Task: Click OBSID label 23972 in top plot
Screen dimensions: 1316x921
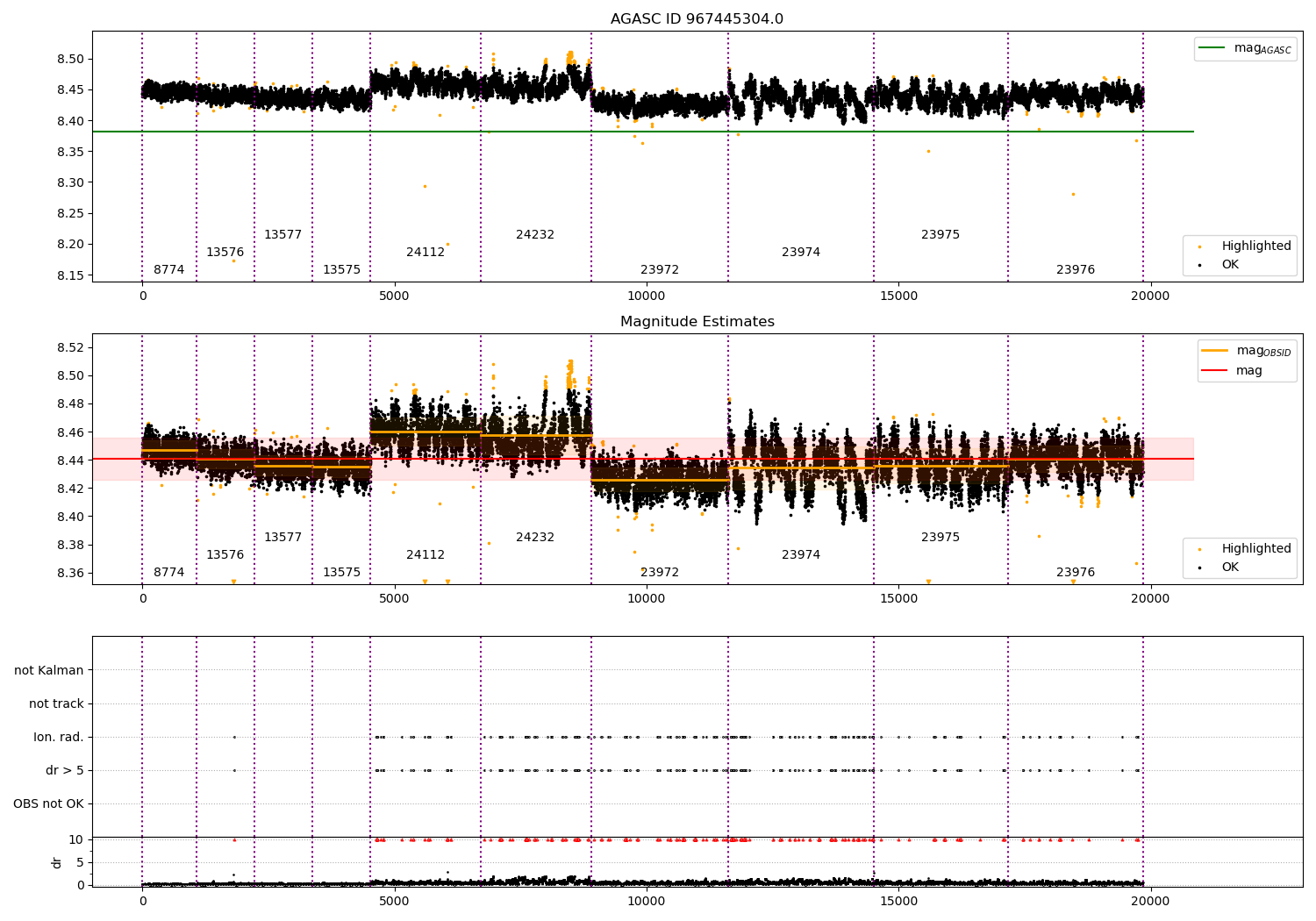Action: click(x=660, y=270)
